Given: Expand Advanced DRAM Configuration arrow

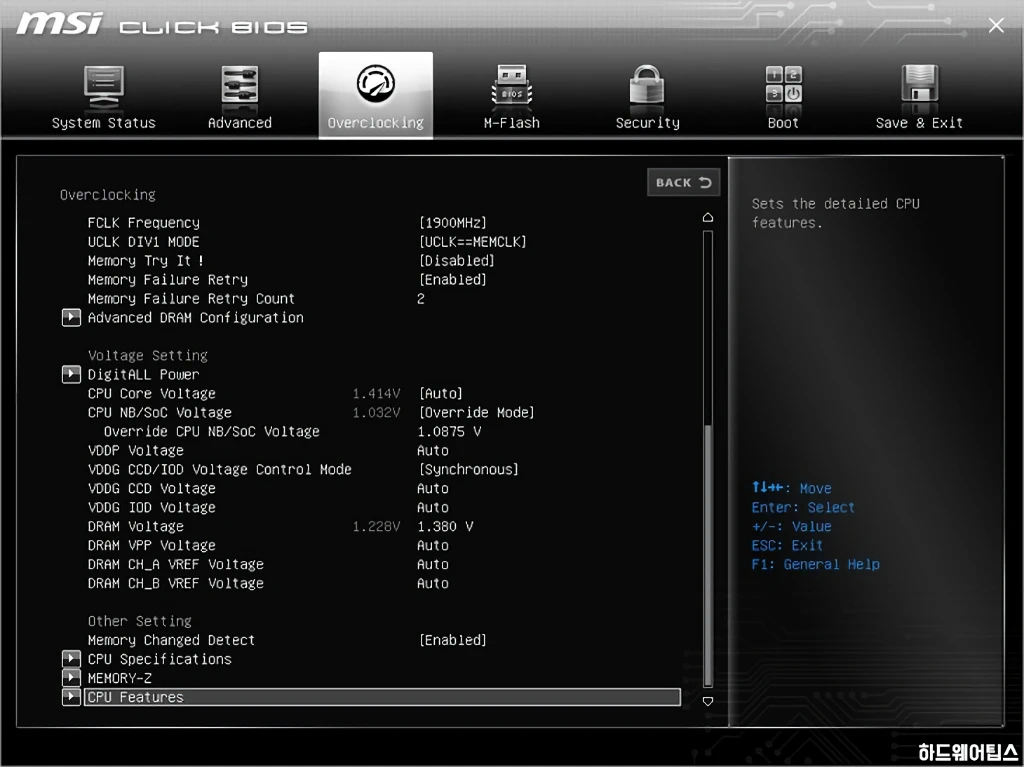Looking at the screenshot, I should point(71,318).
